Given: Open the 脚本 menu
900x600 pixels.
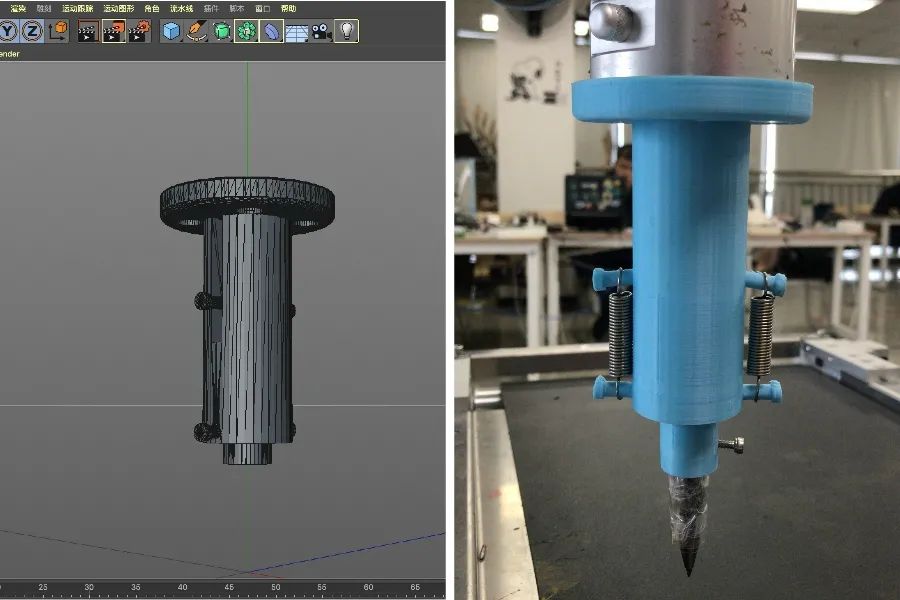Looking at the screenshot, I should click(236, 8).
